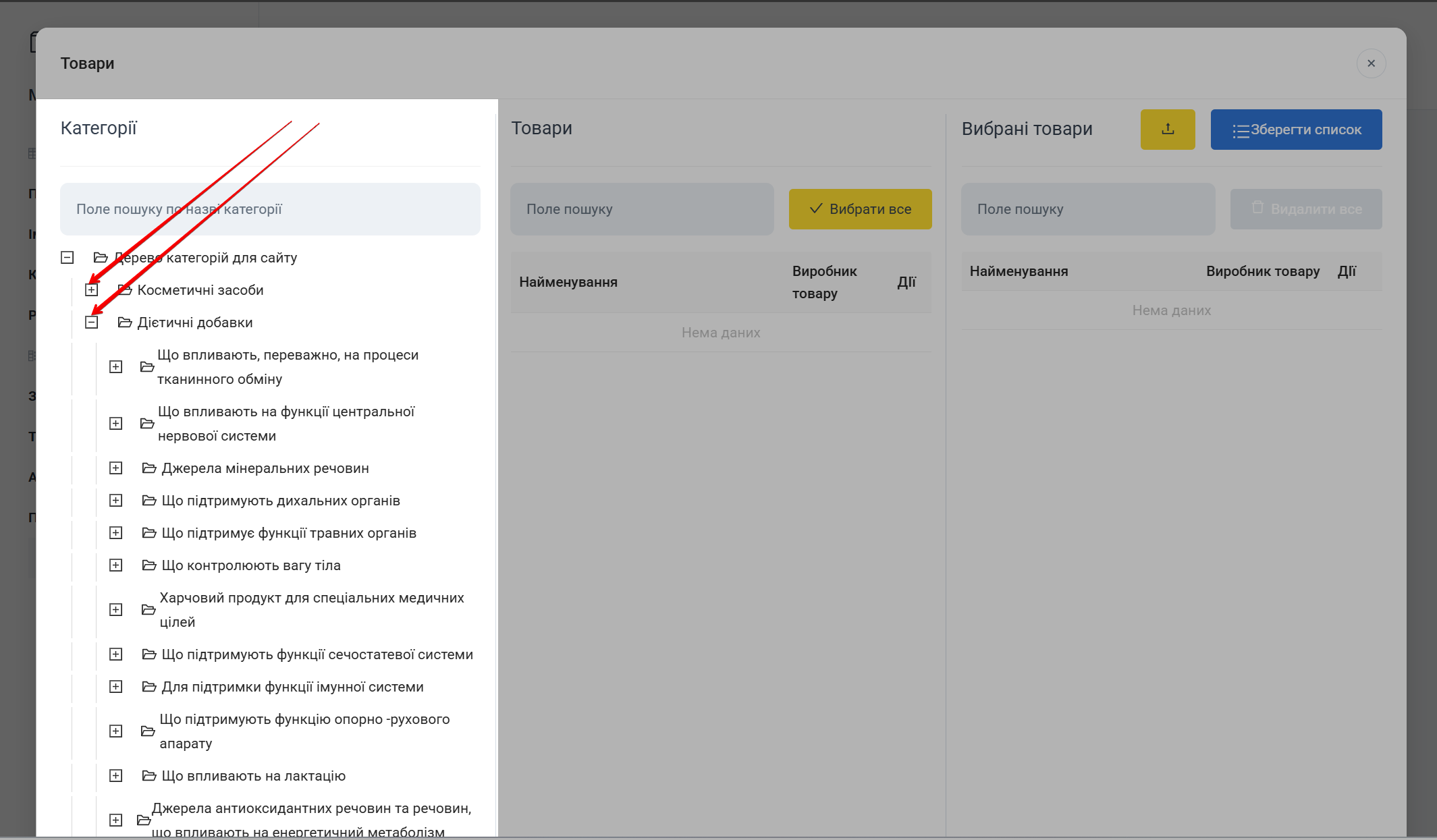Image resolution: width=1437 pixels, height=840 pixels.
Task: Click folder icon of Що контролюють вагу тіла
Action: click(x=148, y=565)
